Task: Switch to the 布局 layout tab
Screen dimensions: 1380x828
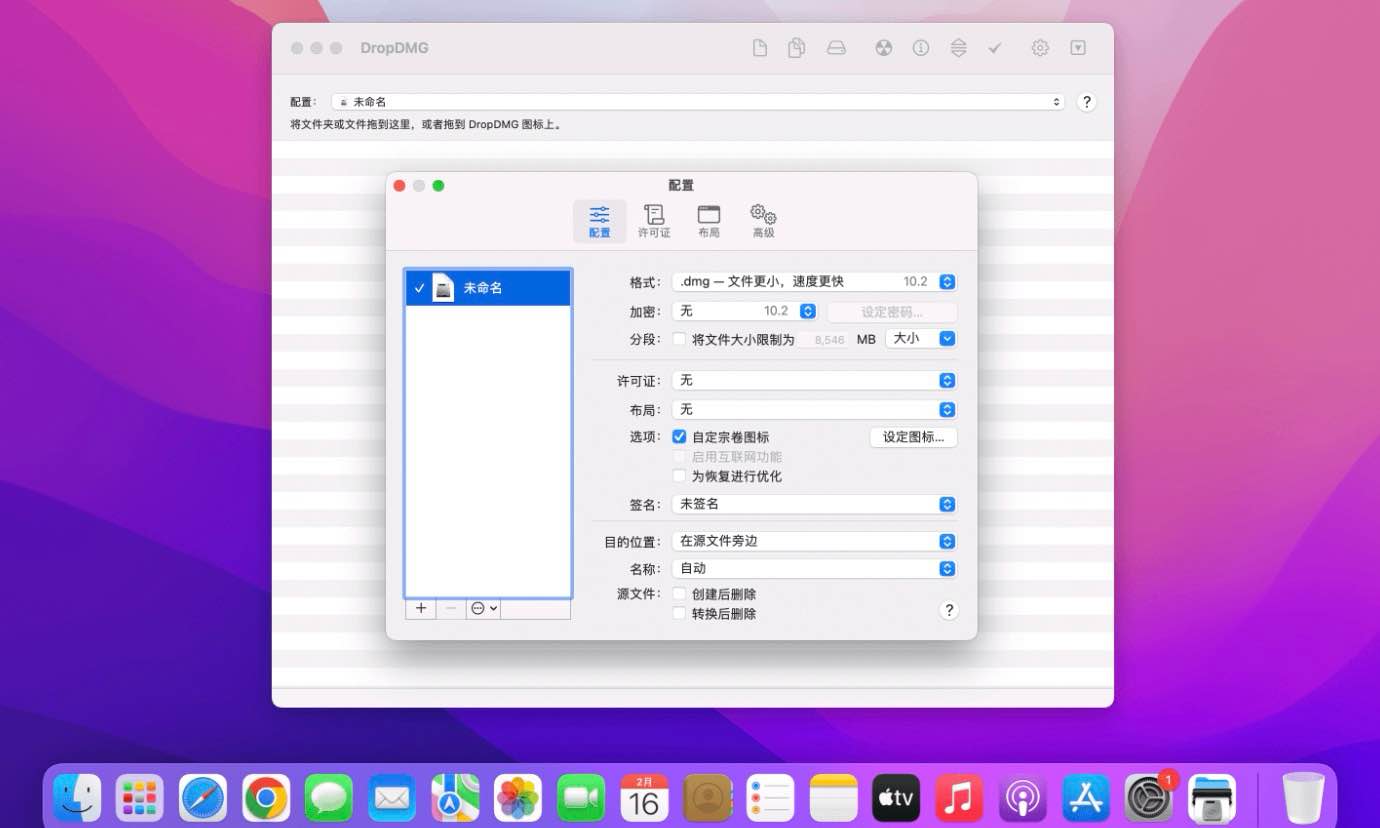Action: [x=709, y=221]
